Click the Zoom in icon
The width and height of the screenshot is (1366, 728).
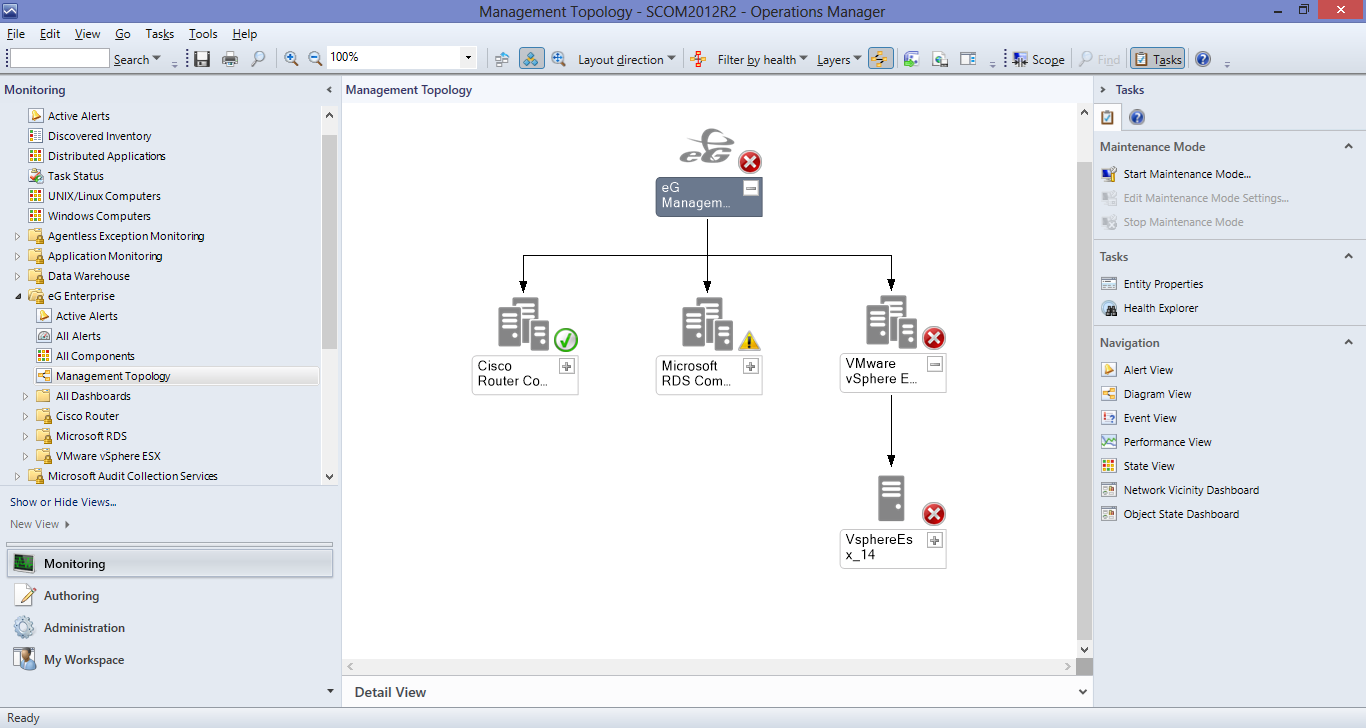291,59
